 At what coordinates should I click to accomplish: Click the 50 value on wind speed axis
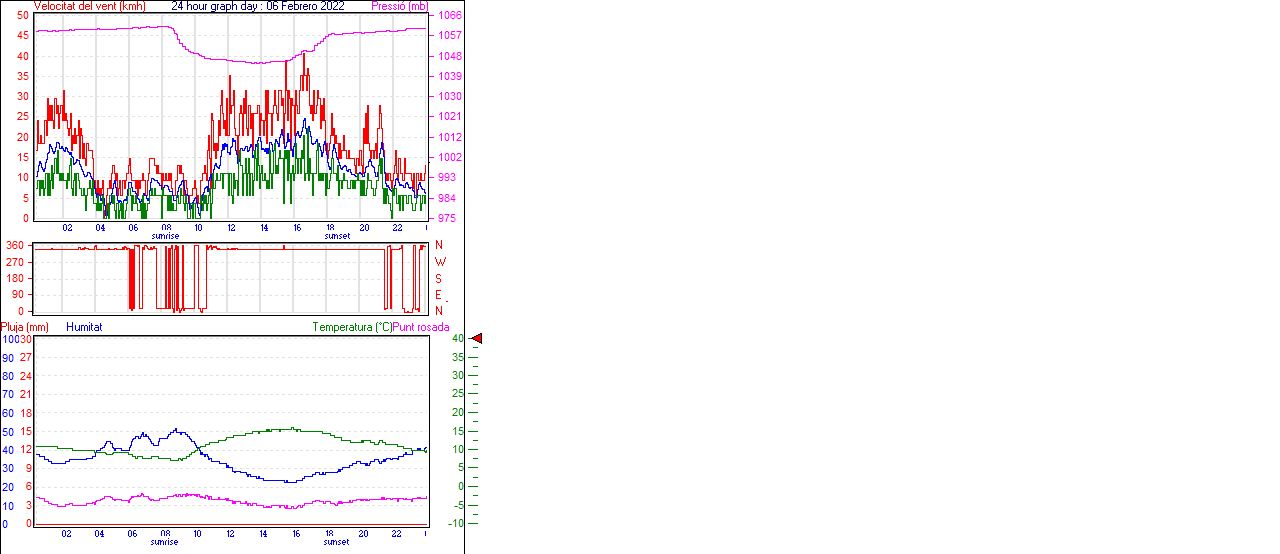point(23,16)
